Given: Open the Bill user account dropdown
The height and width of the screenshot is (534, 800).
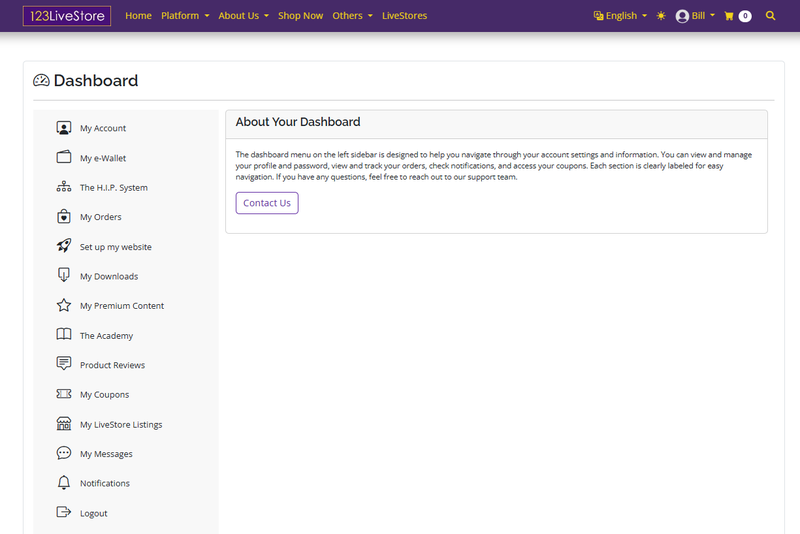Looking at the screenshot, I should pos(696,16).
